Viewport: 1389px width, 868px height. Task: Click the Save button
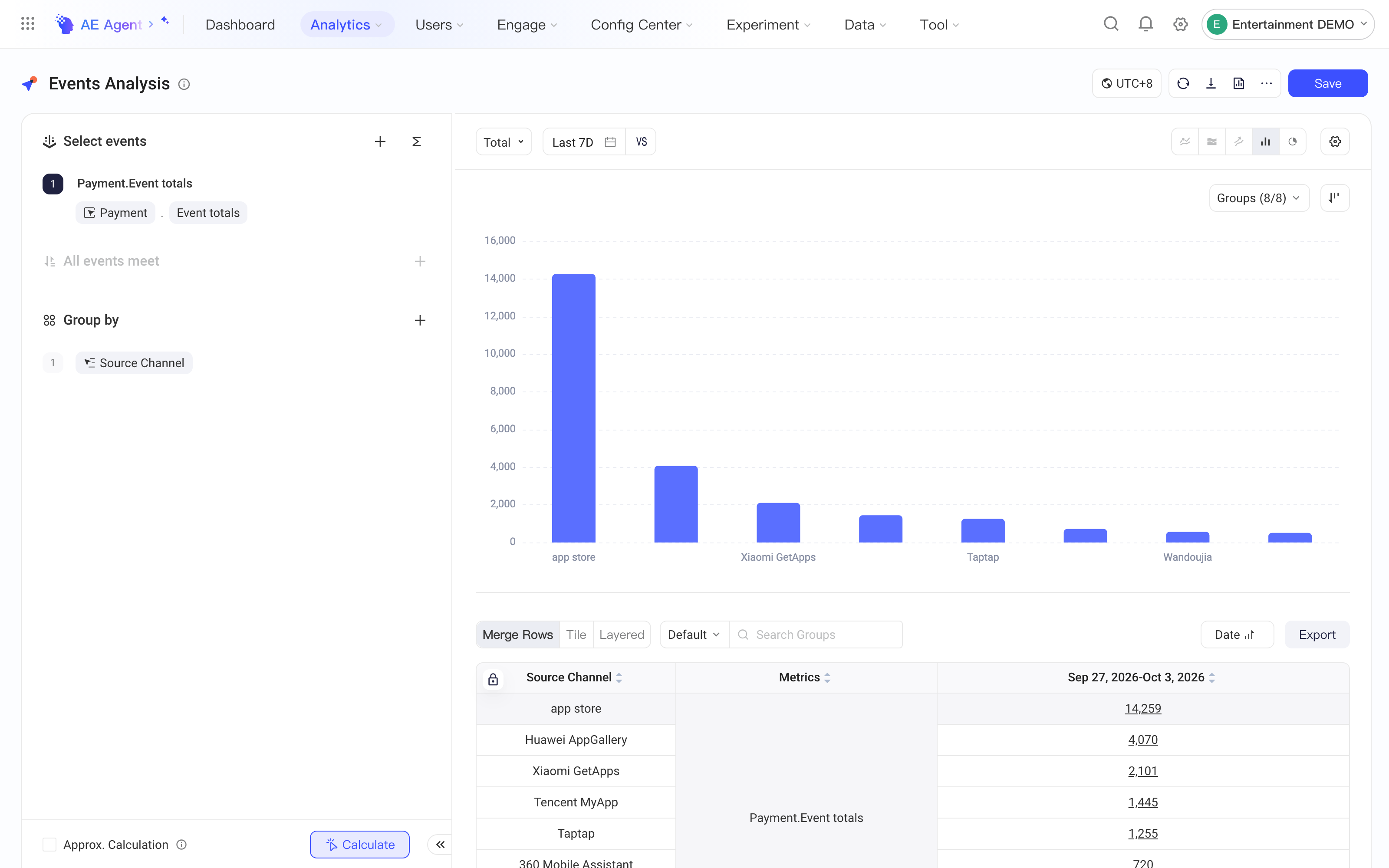click(1328, 83)
